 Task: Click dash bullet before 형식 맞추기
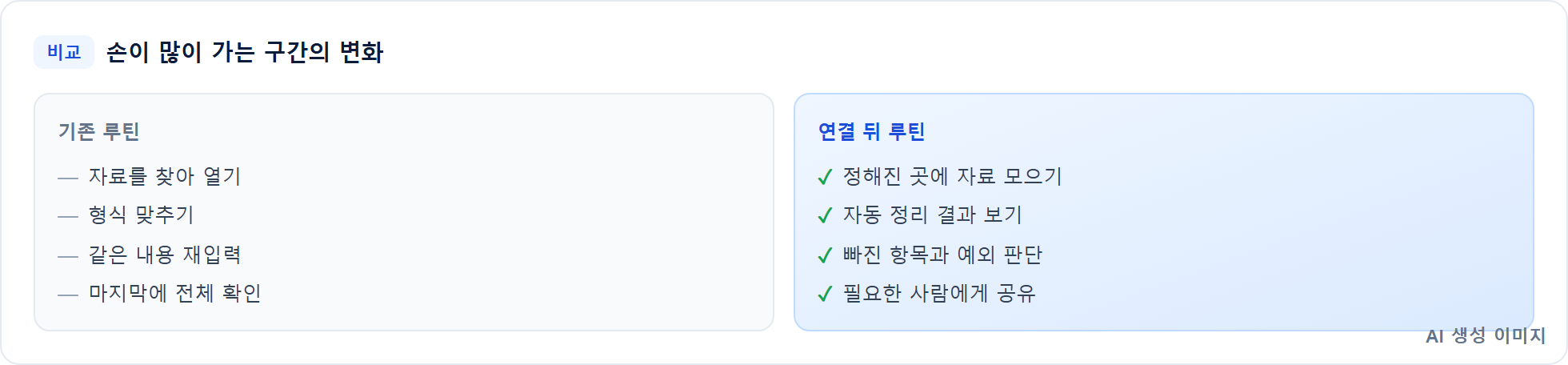(68, 216)
